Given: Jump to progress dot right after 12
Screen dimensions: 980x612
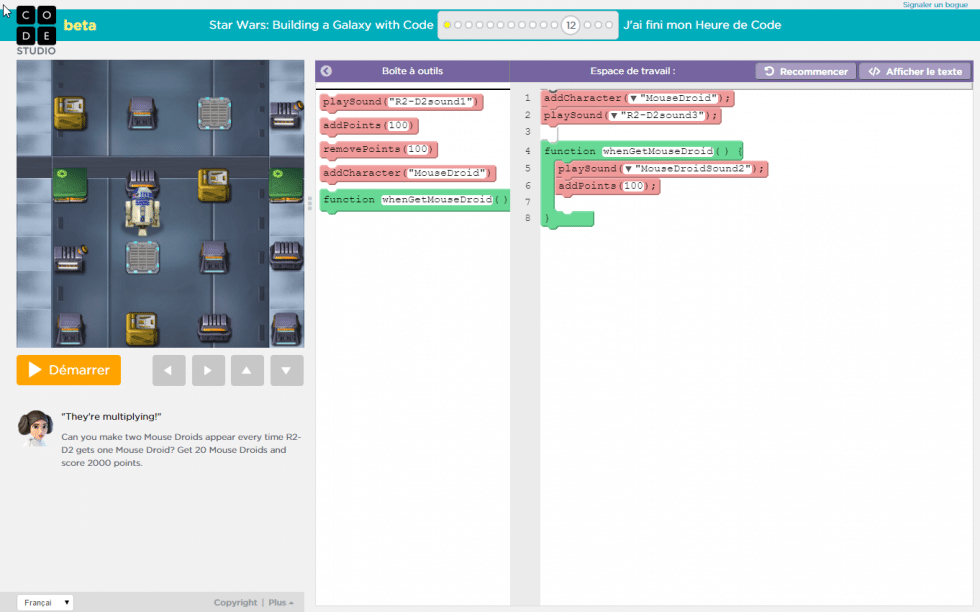Looking at the screenshot, I should (588, 25).
